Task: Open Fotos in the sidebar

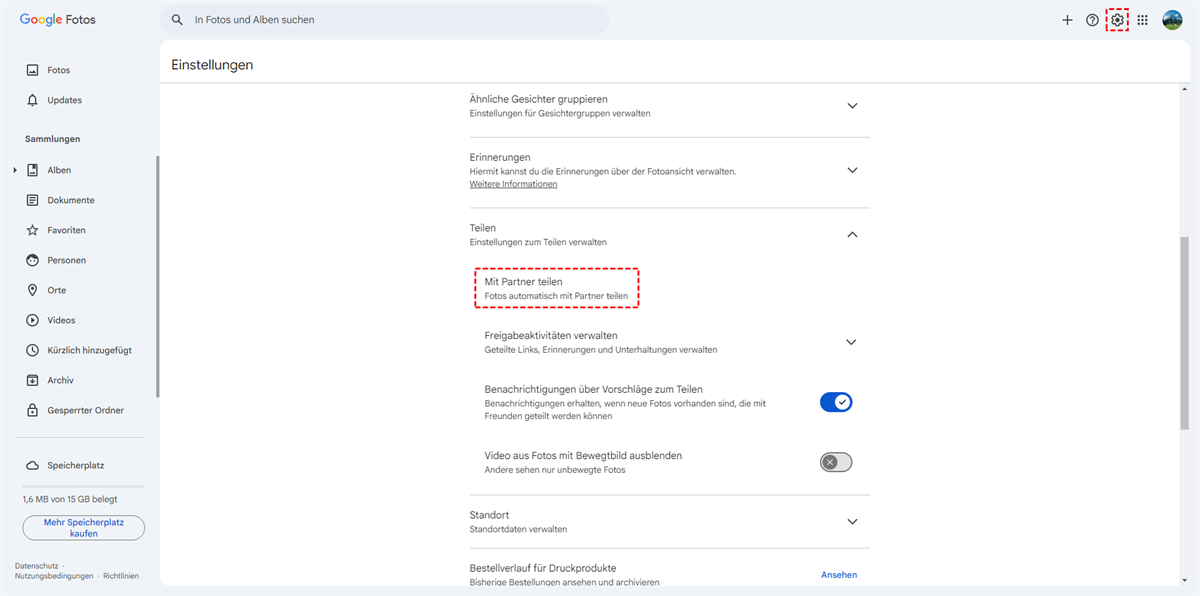Action: click(x=58, y=70)
